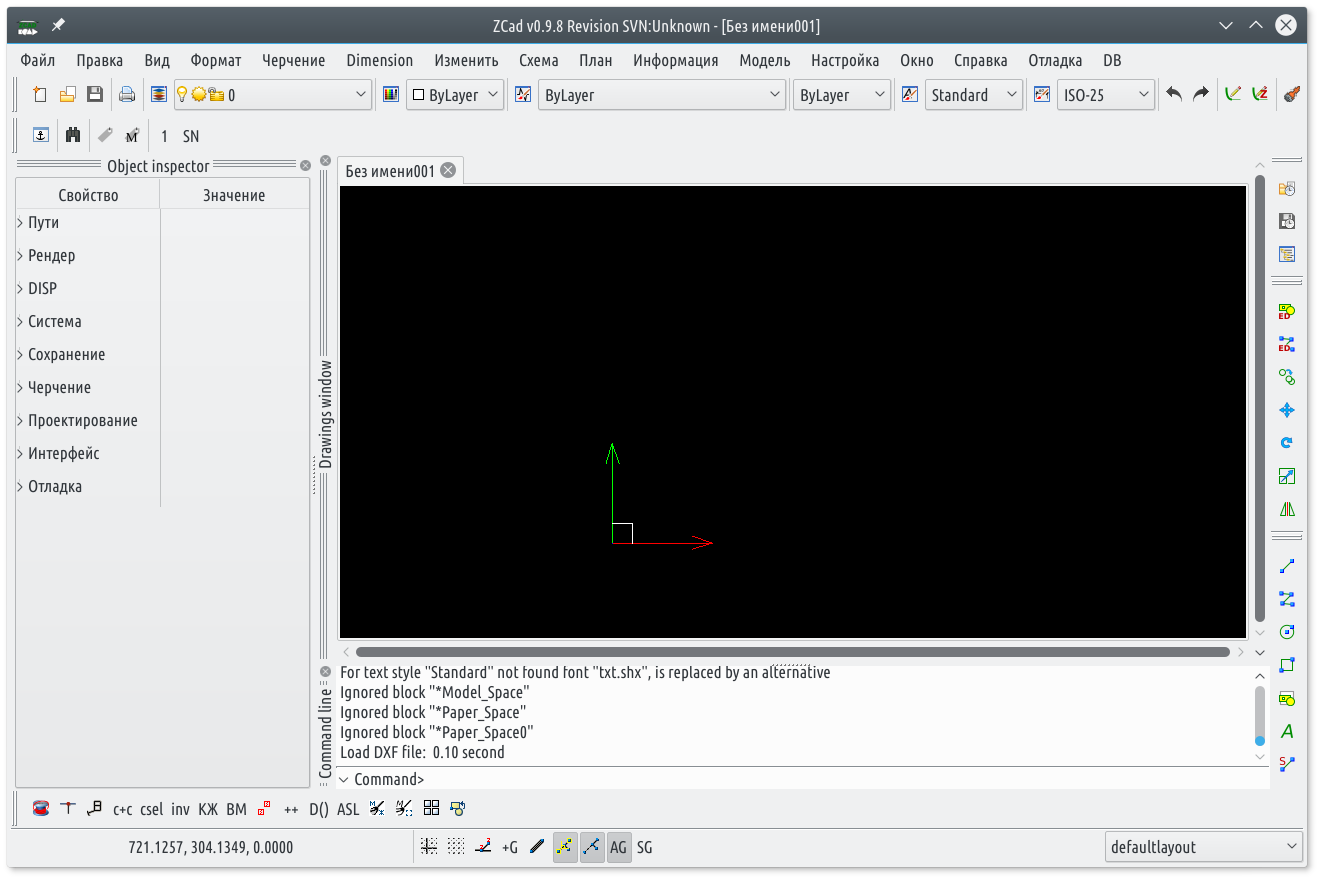The height and width of the screenshot is (880, 1320).
Task: Select the Rotate tool icon
Action: (x=1287, y=443)
